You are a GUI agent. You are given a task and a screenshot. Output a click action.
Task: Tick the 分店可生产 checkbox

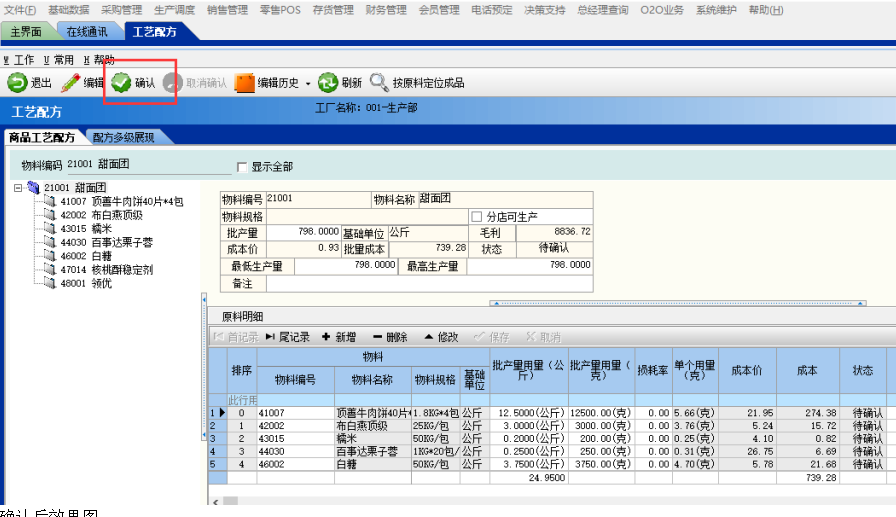click(x=477, y=217)
